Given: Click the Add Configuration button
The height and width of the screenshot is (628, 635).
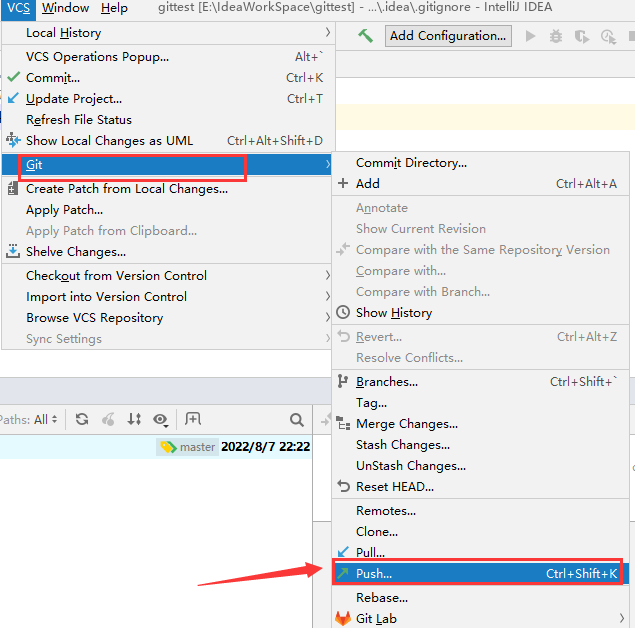Looking at the screenshot, I should tap(448, 36).
